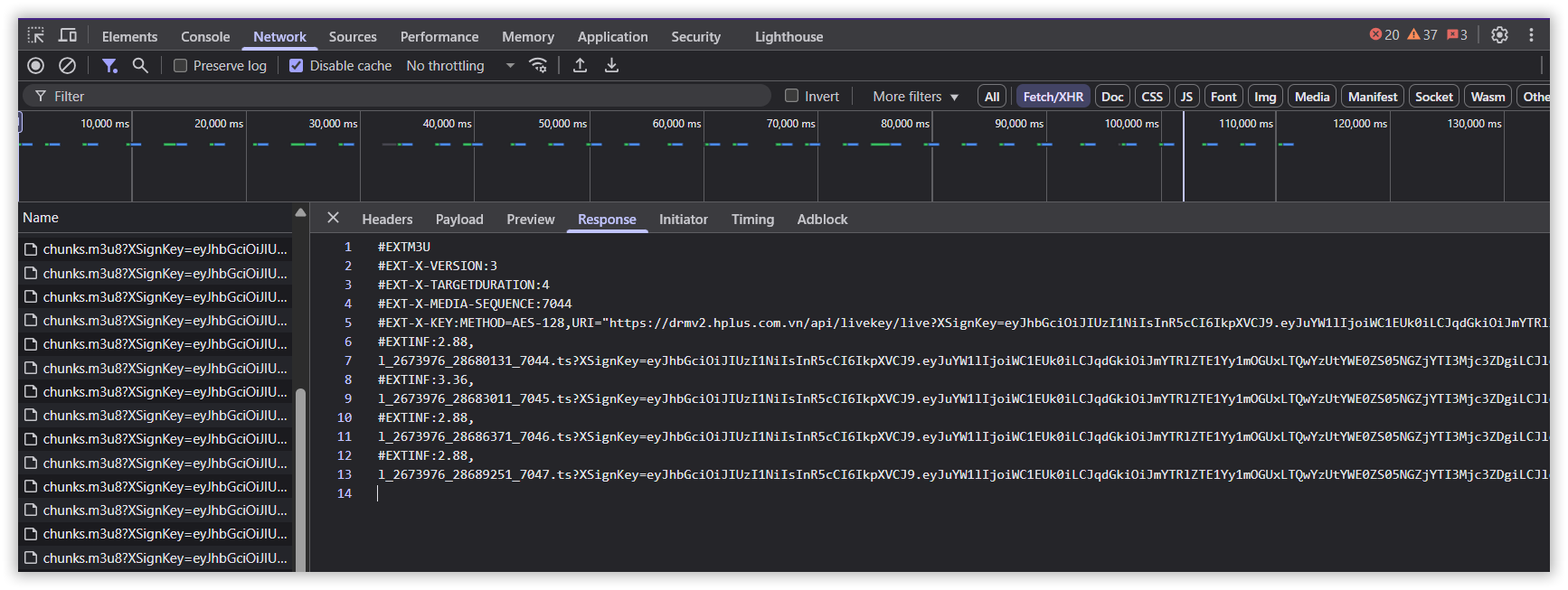Select the Fetch/XHR filter button

point(1053,97)
